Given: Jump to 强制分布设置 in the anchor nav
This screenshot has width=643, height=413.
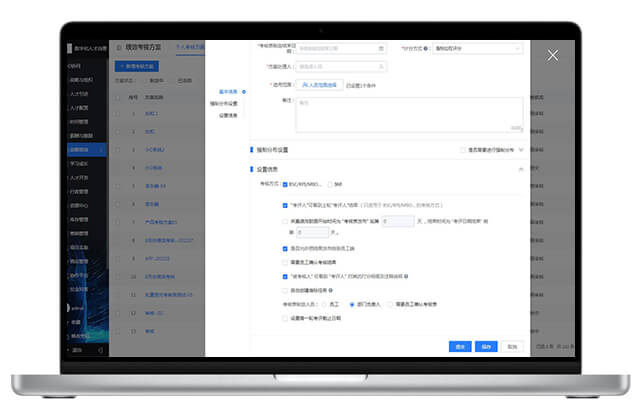Looking at the screenshot, I should [x=224, y=103].
